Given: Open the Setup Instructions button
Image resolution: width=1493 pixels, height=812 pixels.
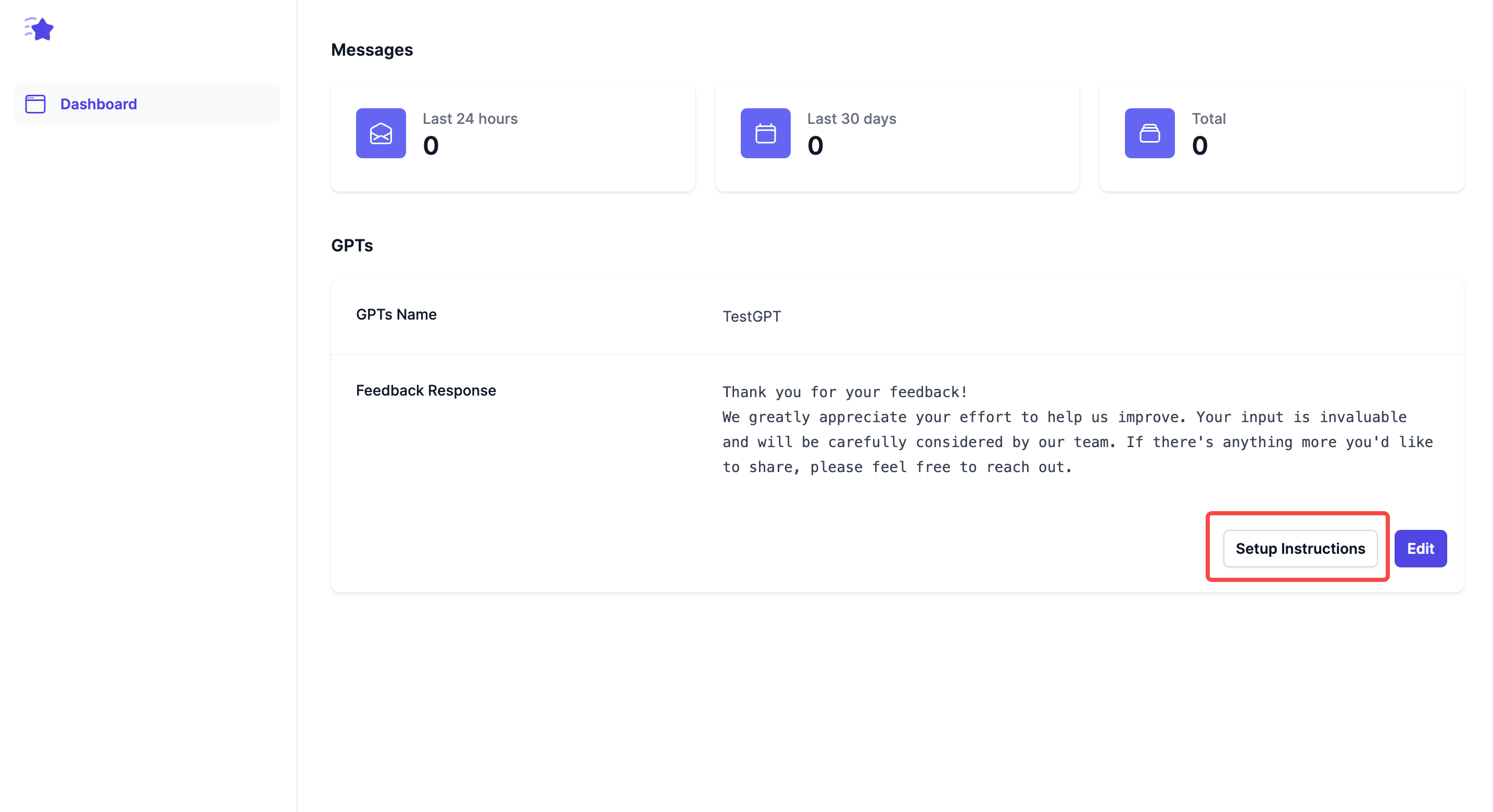Looking at the screenshot, I should [1299, 548].
